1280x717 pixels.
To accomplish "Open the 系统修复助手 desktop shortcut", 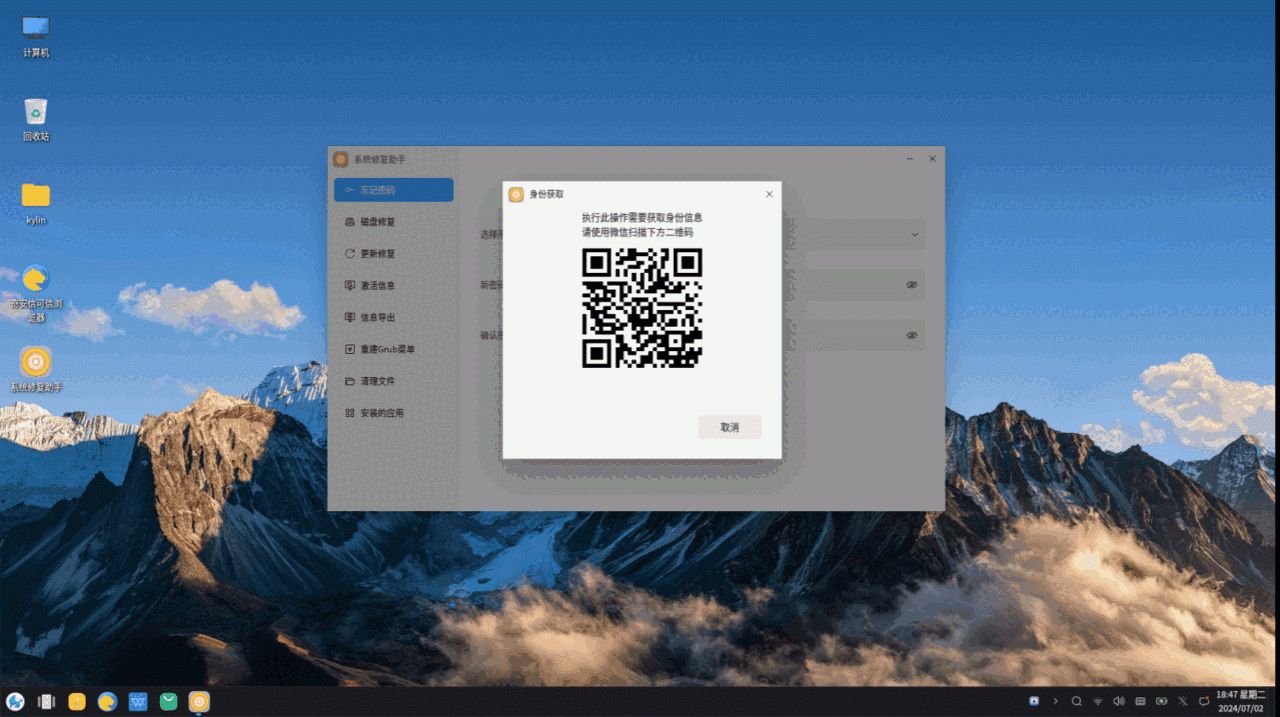I will (x=36, y=362).
